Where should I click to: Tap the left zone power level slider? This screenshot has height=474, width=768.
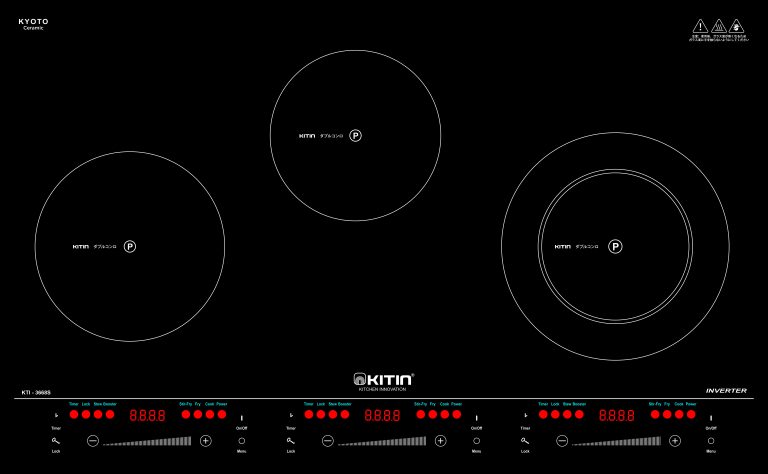click(x=148, y=441)
